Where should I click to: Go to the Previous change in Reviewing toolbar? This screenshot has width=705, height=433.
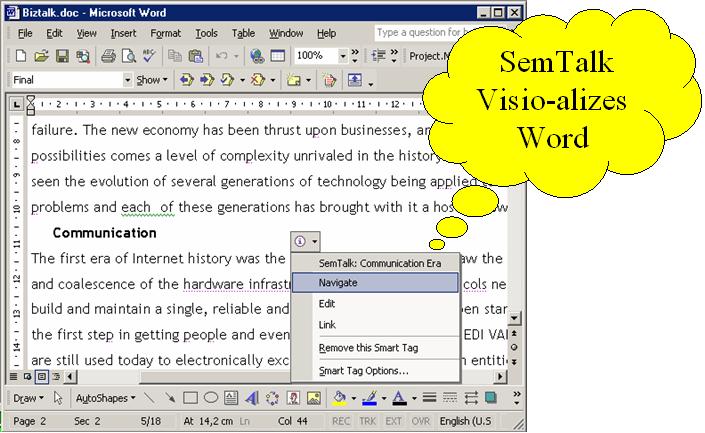(x=187, y=80)
